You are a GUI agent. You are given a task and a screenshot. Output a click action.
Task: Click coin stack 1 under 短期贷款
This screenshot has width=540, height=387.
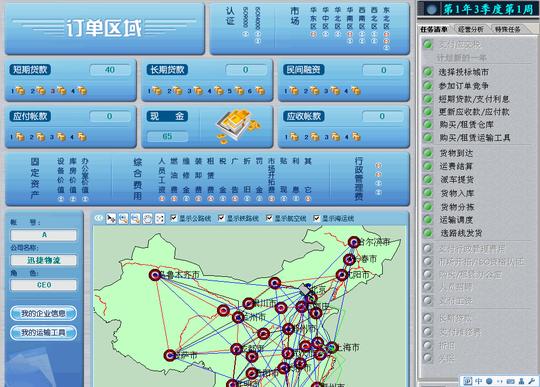(20, 91)
